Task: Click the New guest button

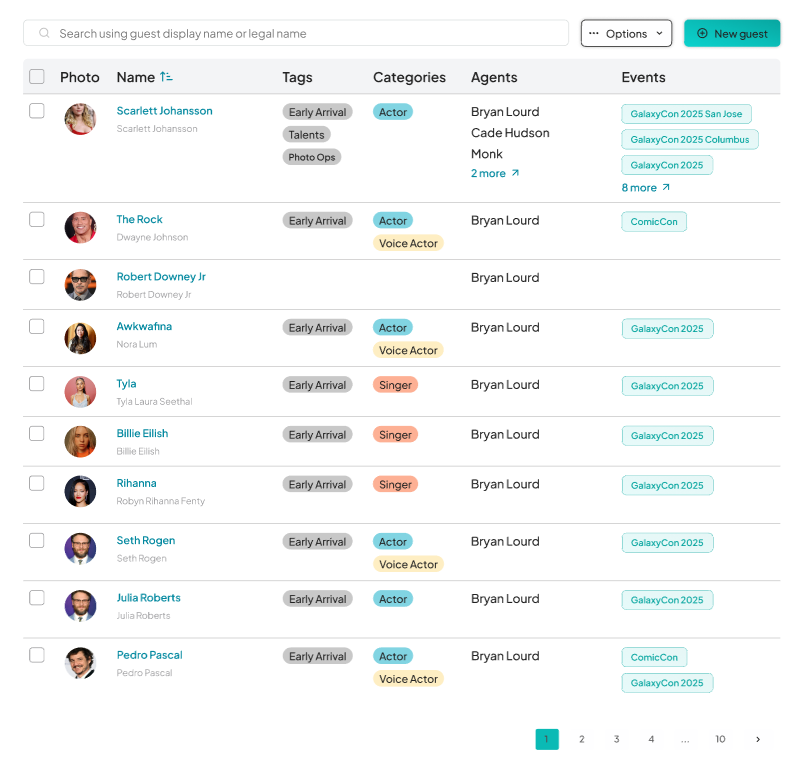Action: point(732,33)
